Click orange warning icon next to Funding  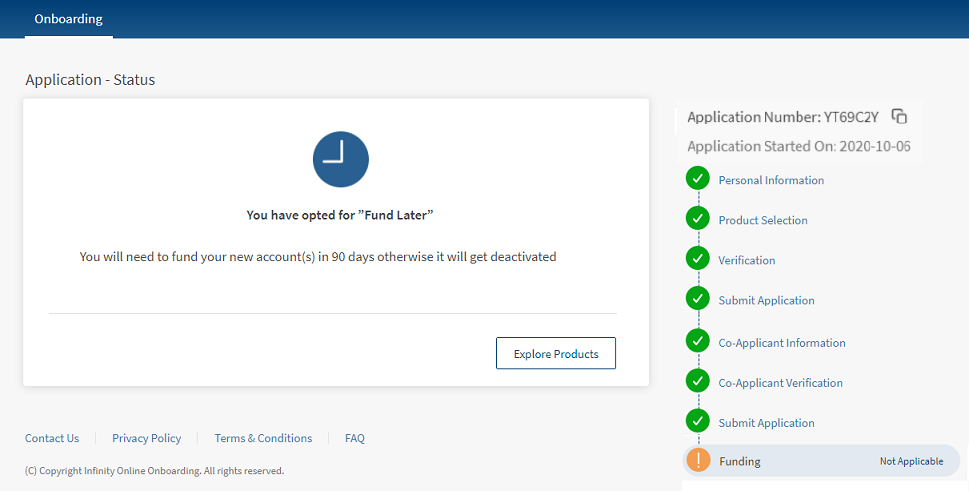click(x=698, y=460)
